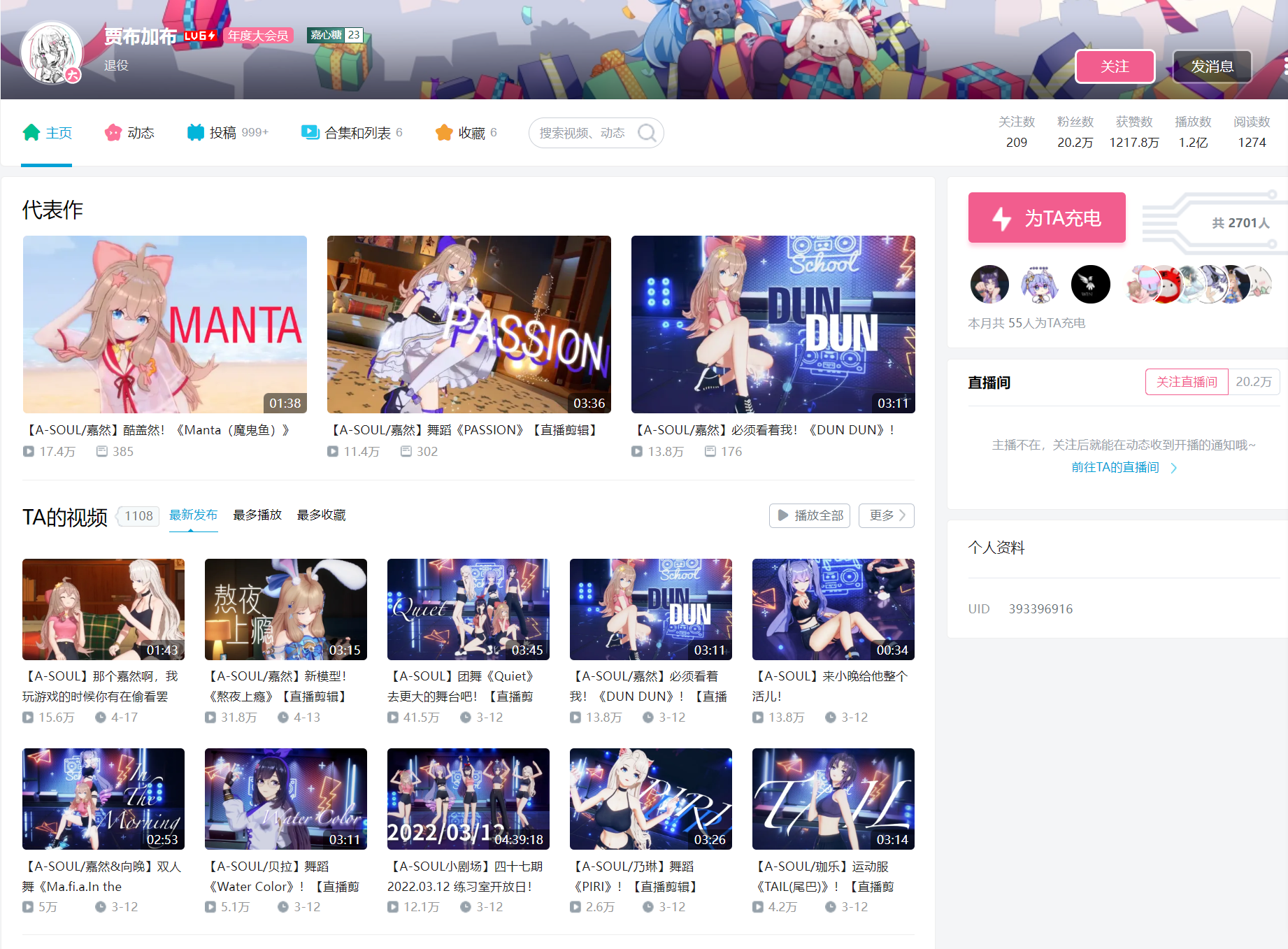This screenshot has height=949, width=1288.
Task: Click the 合集和列表 playlist icon
Action: [x=310, y=132]
